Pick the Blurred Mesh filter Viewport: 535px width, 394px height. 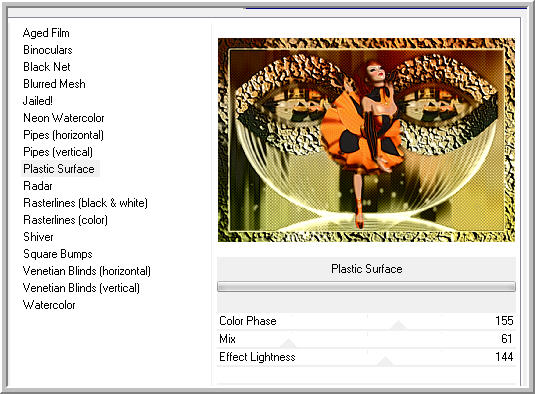click(x=54, y=84)
